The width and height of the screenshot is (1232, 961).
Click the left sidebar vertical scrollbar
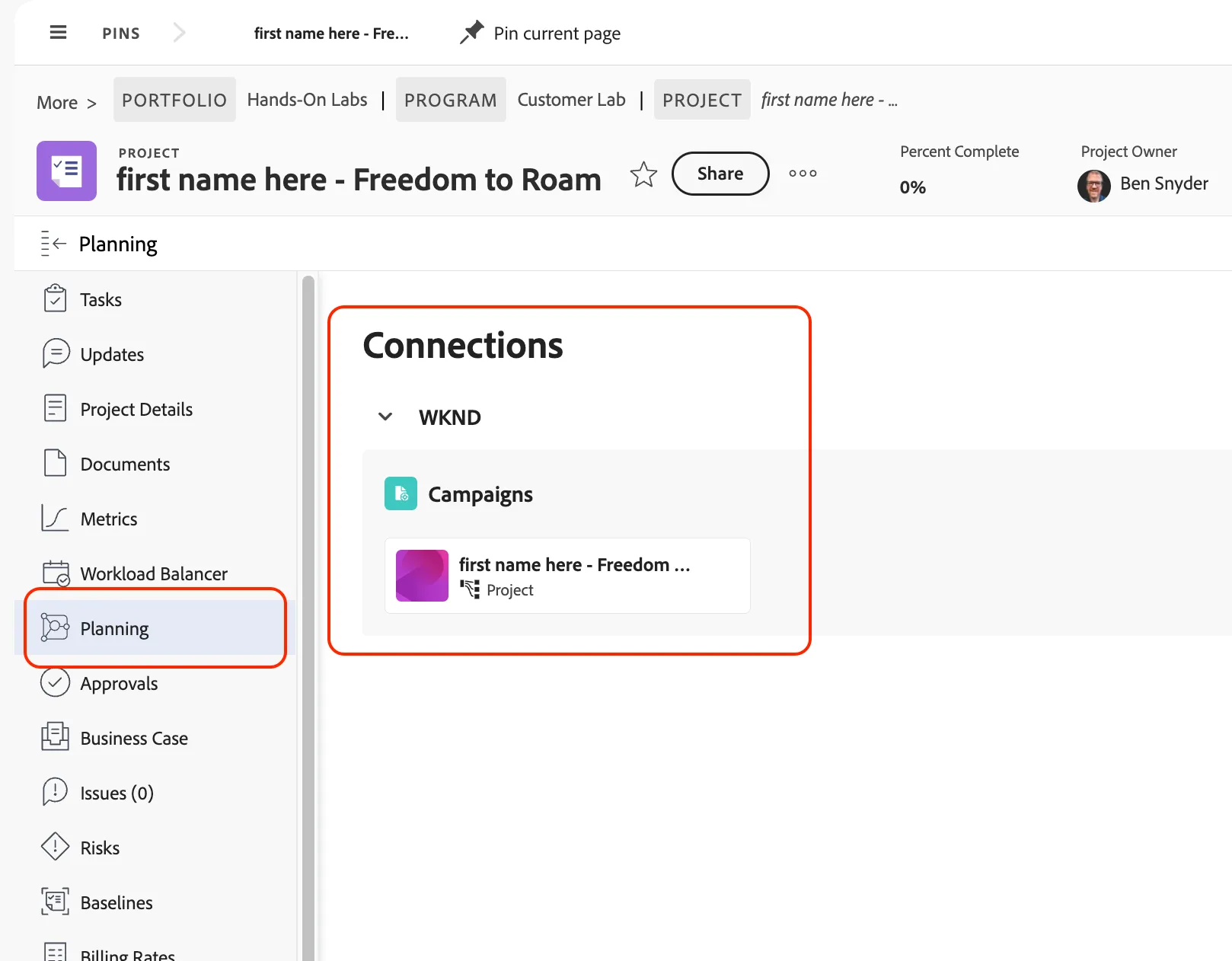point(308,617)
